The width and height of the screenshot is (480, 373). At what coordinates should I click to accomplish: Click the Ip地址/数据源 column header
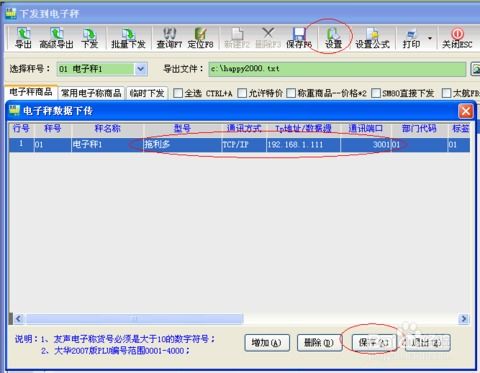click(x=303, y=128)
